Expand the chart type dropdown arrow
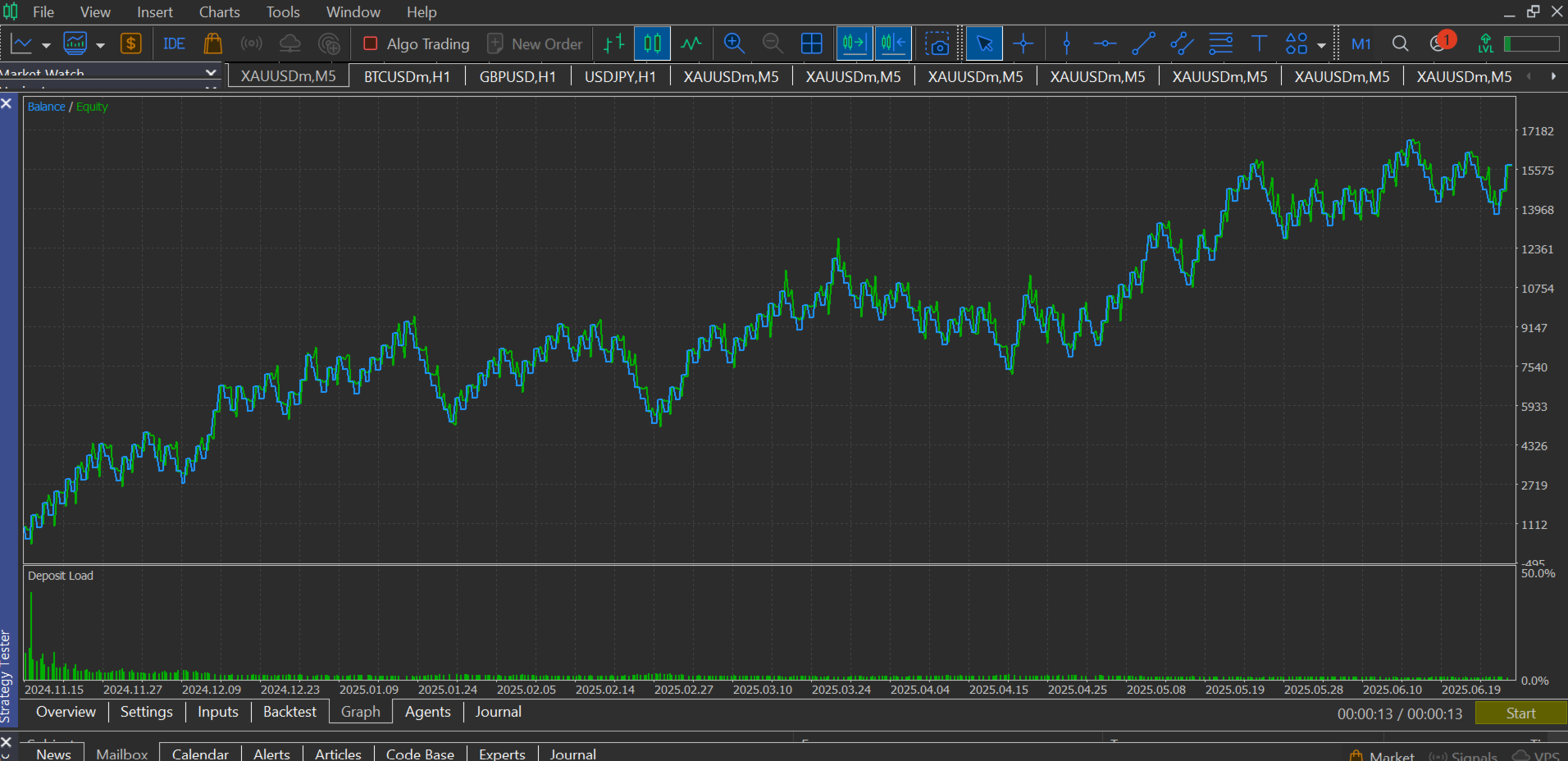1568x761 pixels. [46, 45]
